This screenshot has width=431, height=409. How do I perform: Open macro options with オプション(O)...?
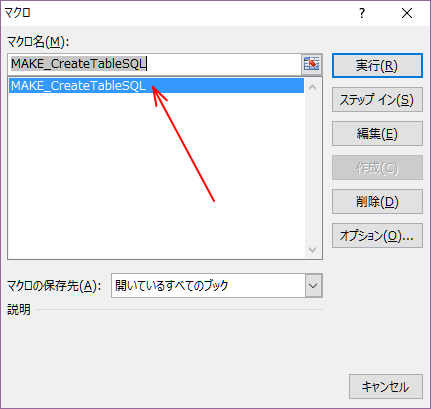click(377, 235)
